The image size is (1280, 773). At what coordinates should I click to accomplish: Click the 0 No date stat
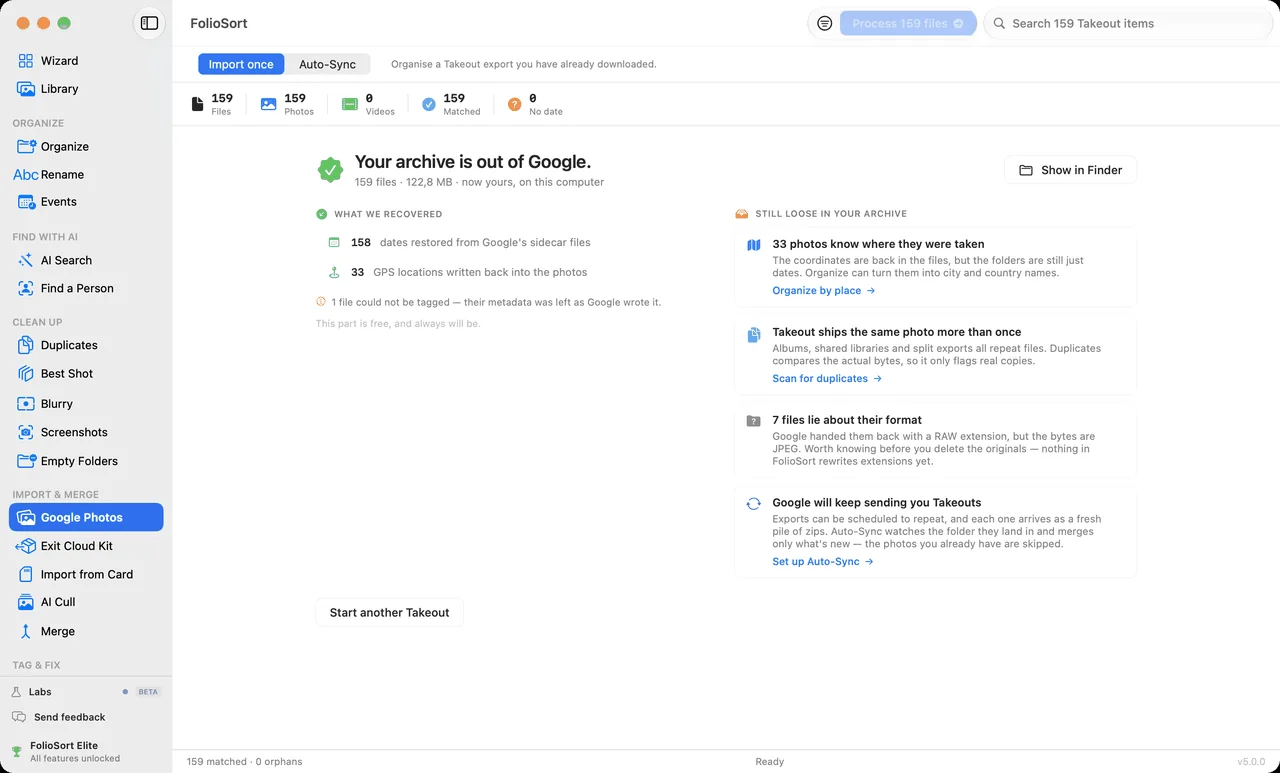[x=535, y=104]
